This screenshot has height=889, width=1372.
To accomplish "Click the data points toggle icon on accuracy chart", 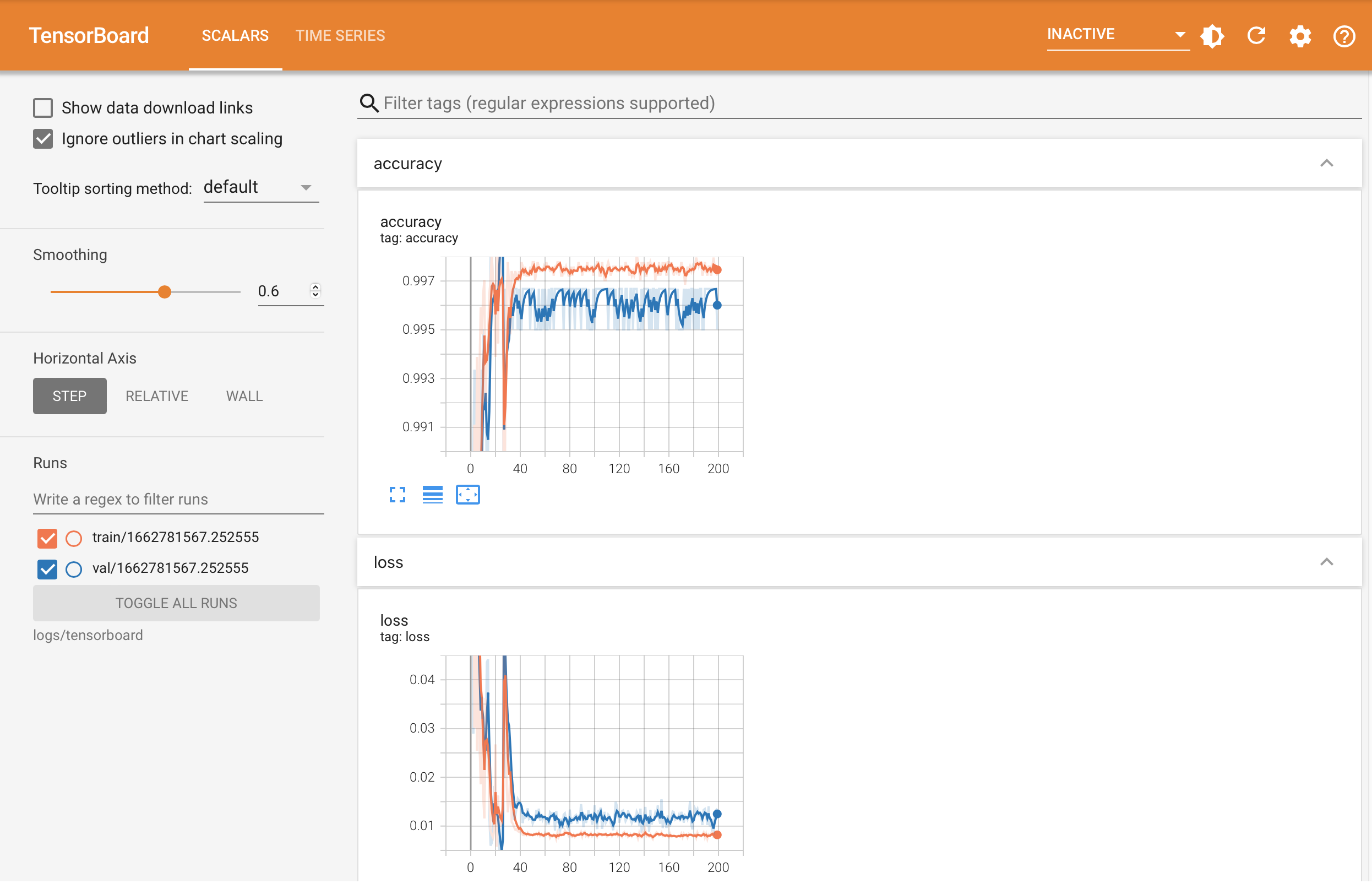I will (x=467, y=494).
